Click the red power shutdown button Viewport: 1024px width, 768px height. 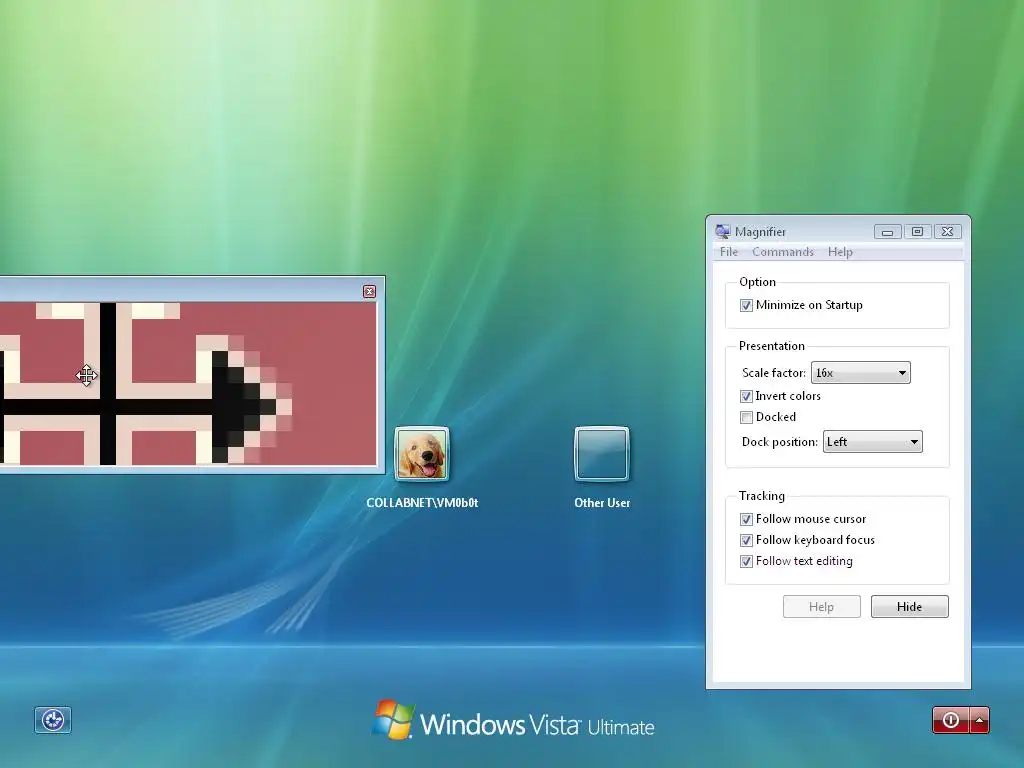click(951, 720)
